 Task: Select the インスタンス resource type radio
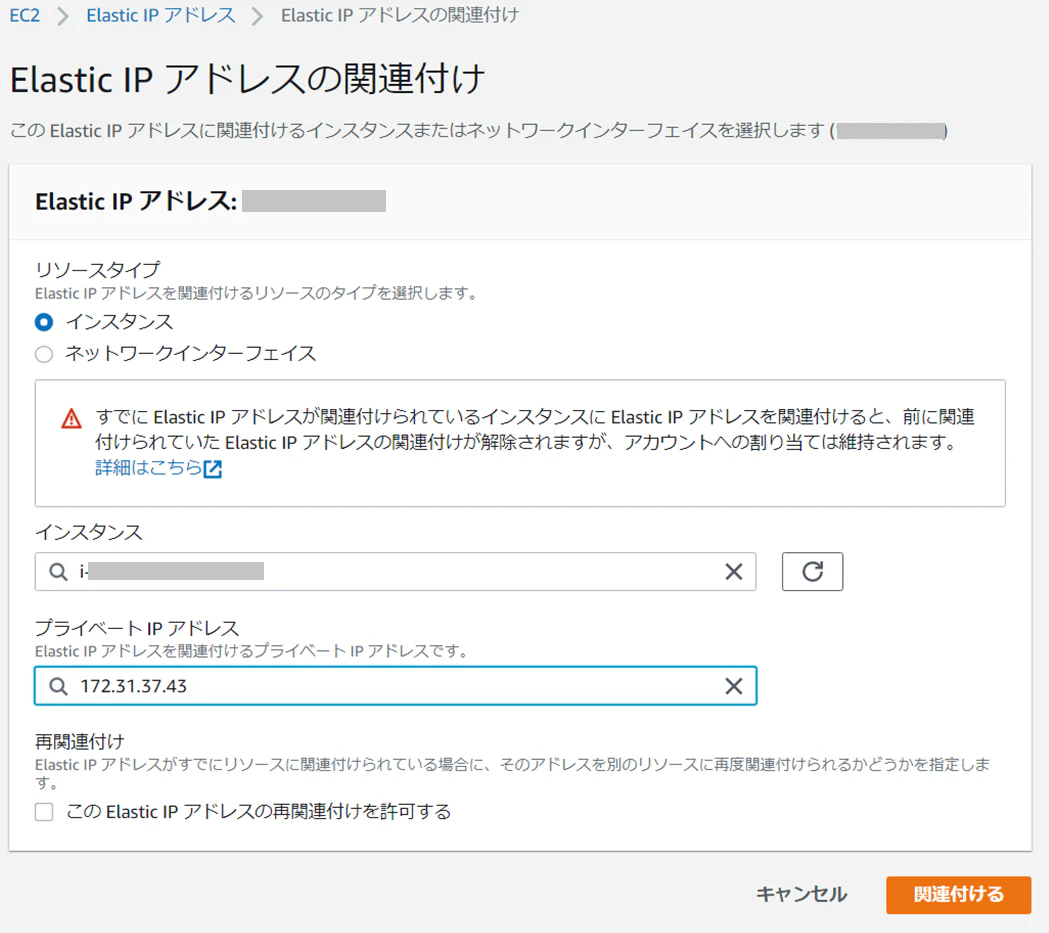coord(44,322)
